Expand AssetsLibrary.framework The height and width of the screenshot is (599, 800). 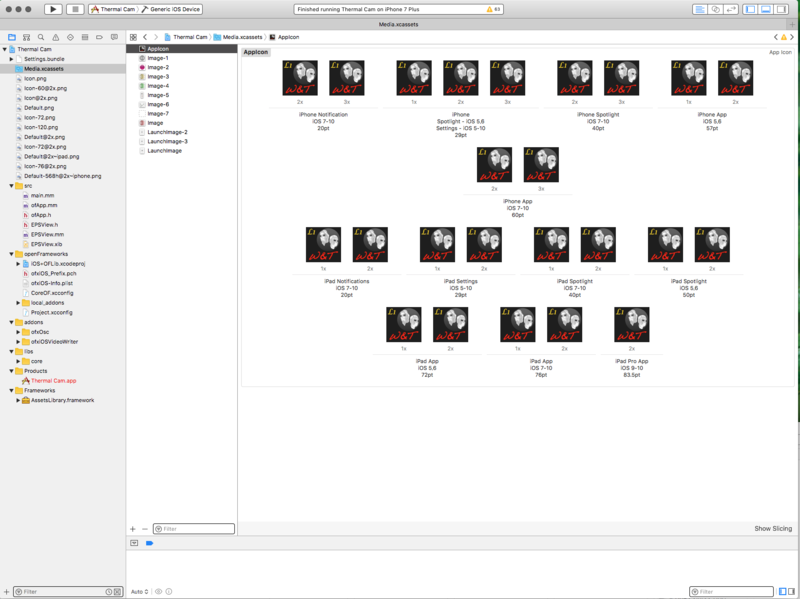(18, 401)
